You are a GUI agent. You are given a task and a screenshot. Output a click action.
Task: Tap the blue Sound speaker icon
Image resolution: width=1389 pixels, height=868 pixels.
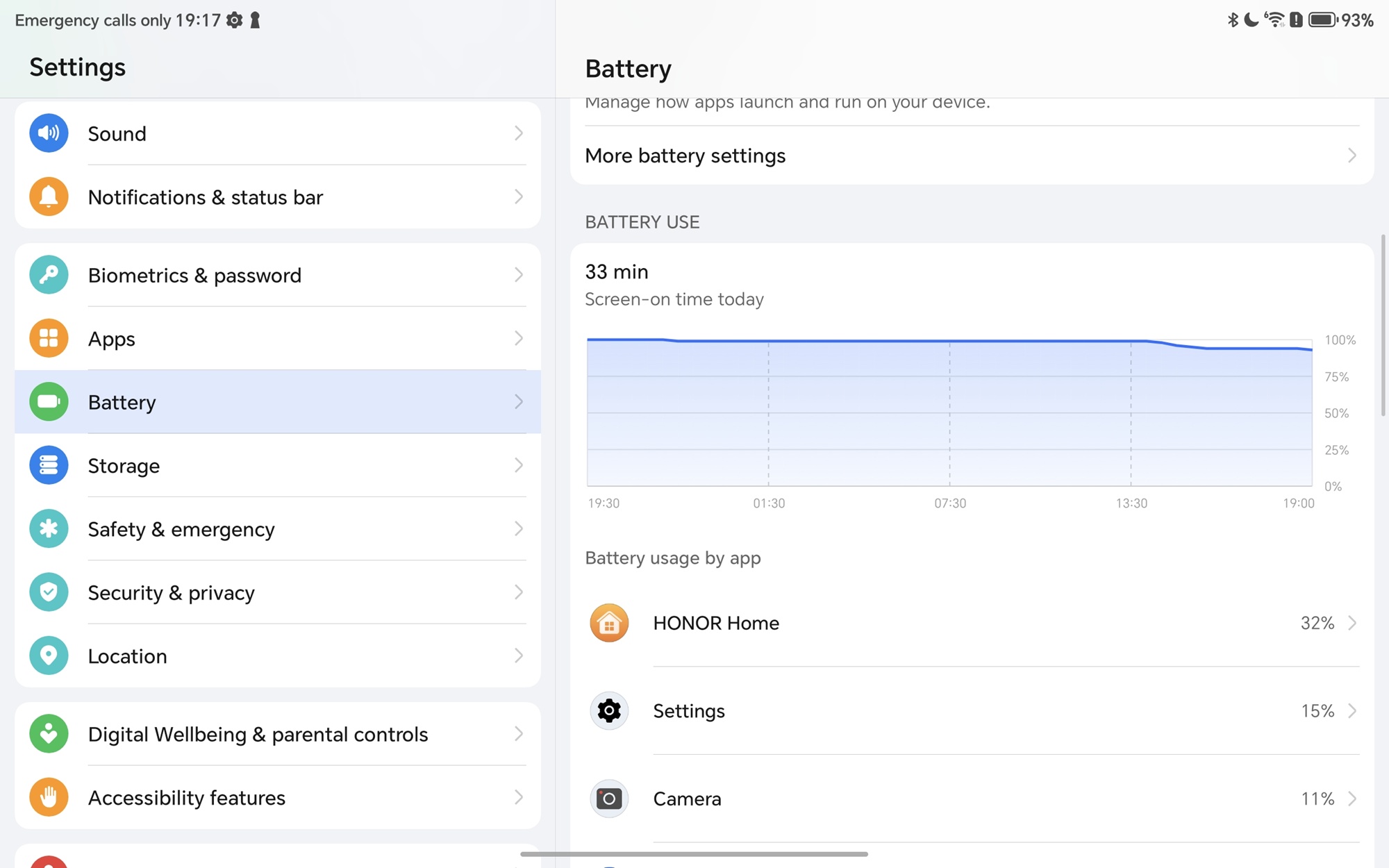(49, 133)
